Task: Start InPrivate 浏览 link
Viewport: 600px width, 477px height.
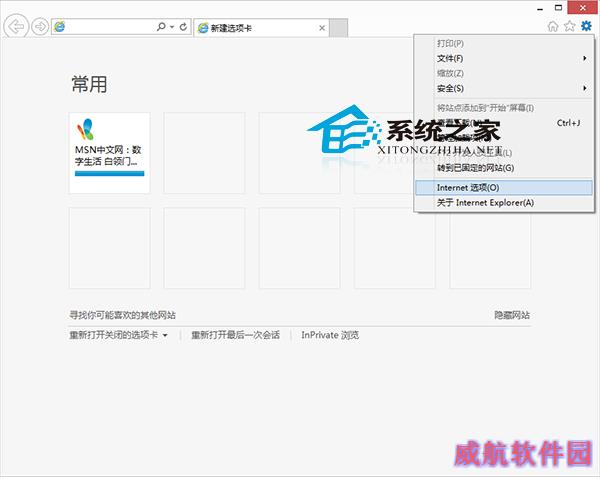Action: [x=330, y=335]
